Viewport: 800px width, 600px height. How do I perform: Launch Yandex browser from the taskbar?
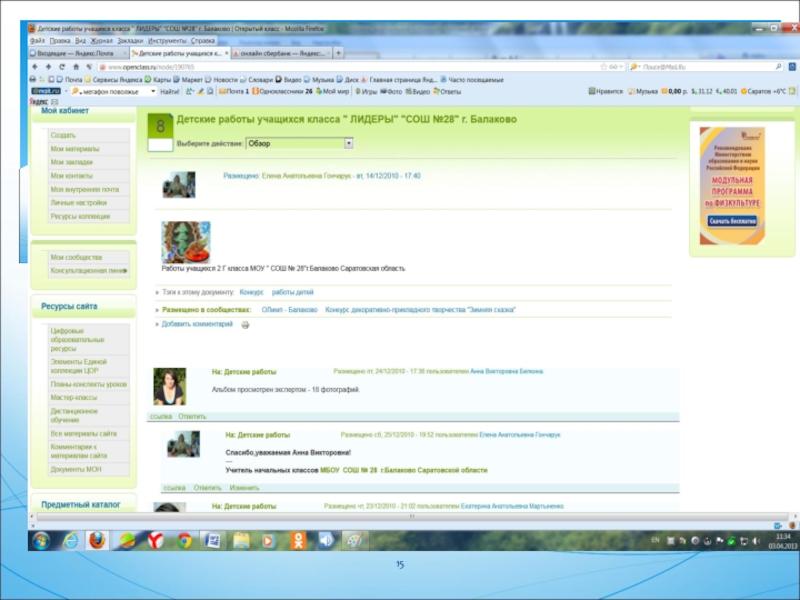155,540
